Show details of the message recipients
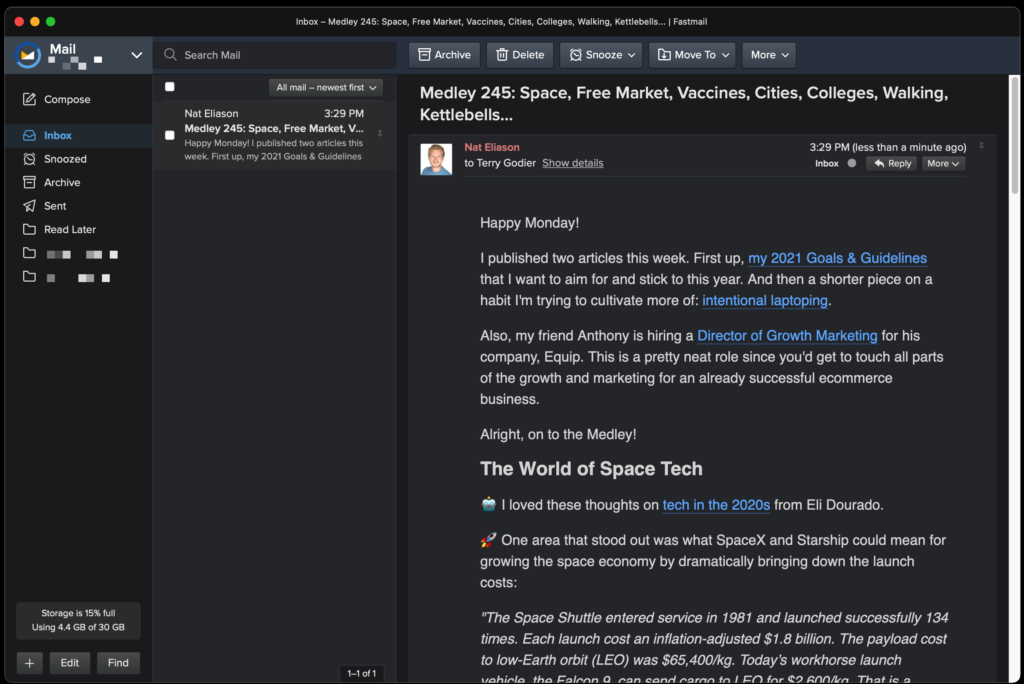This screenshot has height=684, width=1024. click(x=573, y=163)
